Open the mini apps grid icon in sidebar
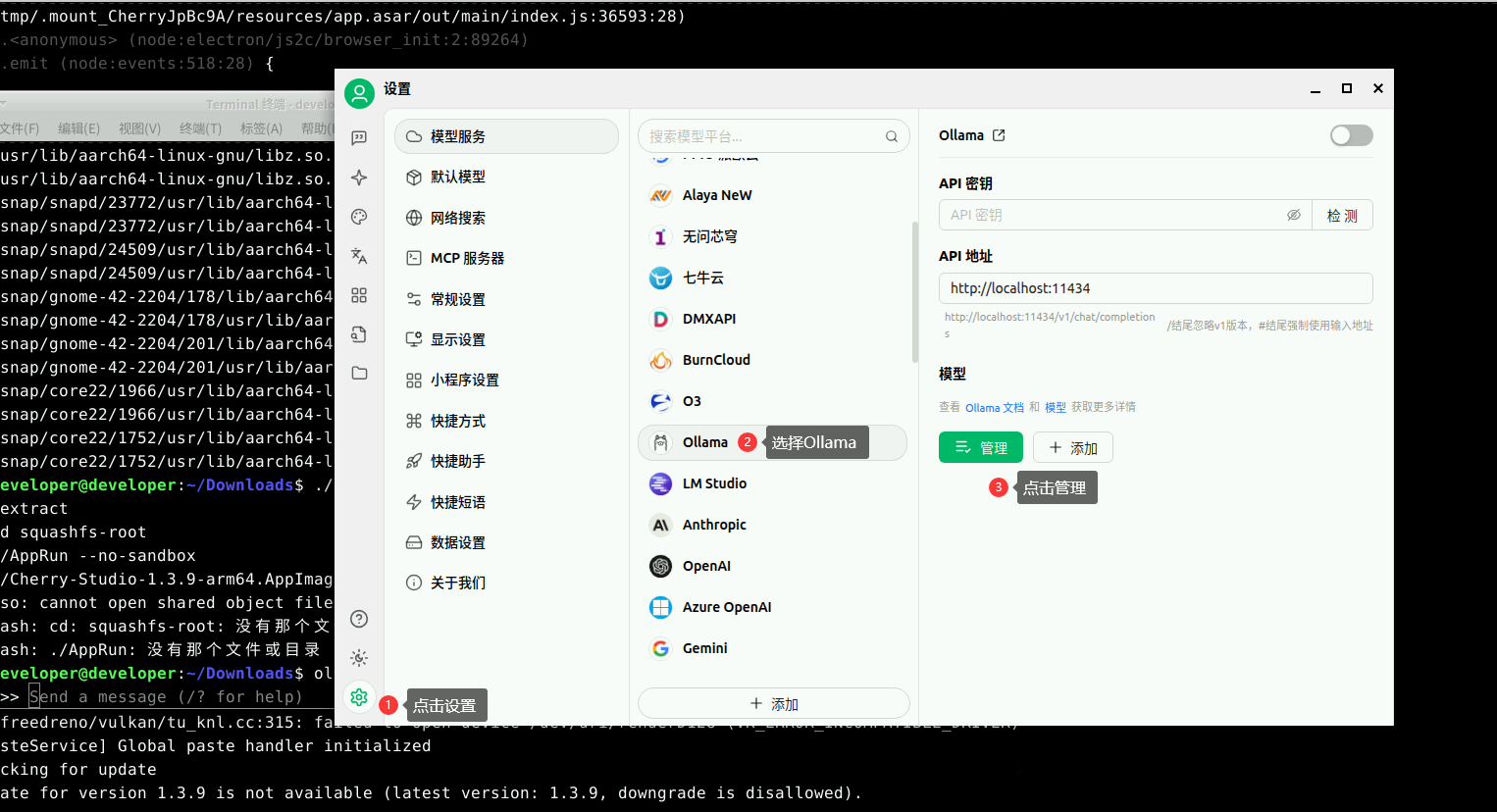1497x812 pixels. click(359, 295)
